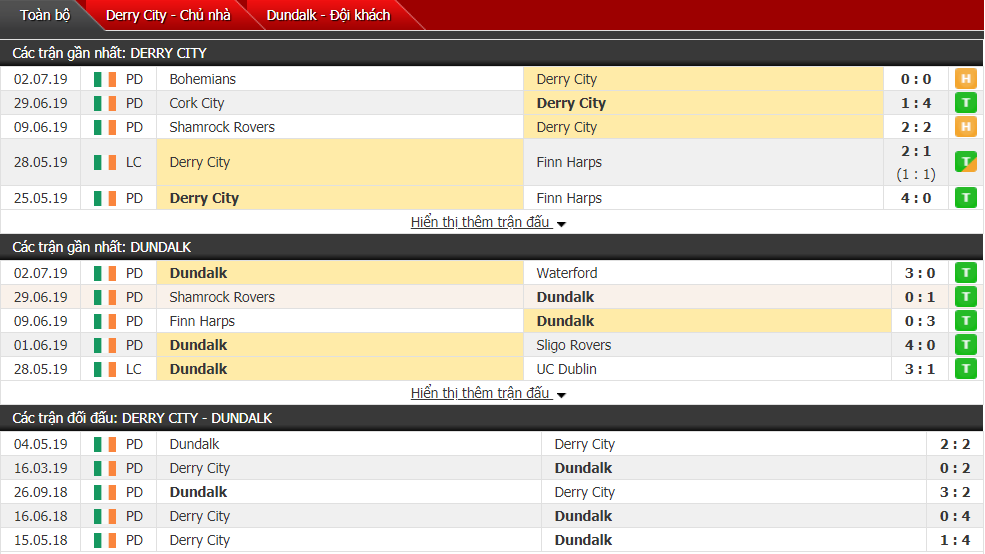The height and width of the screenshot is (554, 985).
Task: Click 'Finn Harps' in the 28.05.19 LC row
Action: (569, 162)
